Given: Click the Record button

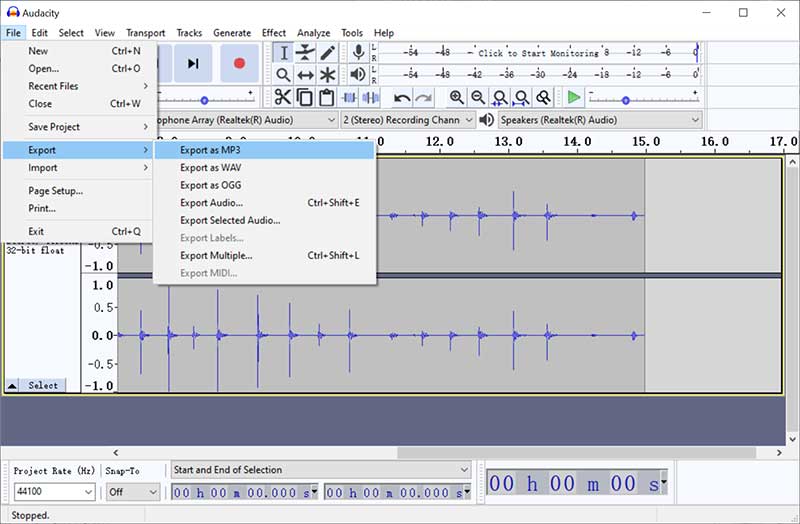Looking at the screenshot, I should click(x=239, y=63).
